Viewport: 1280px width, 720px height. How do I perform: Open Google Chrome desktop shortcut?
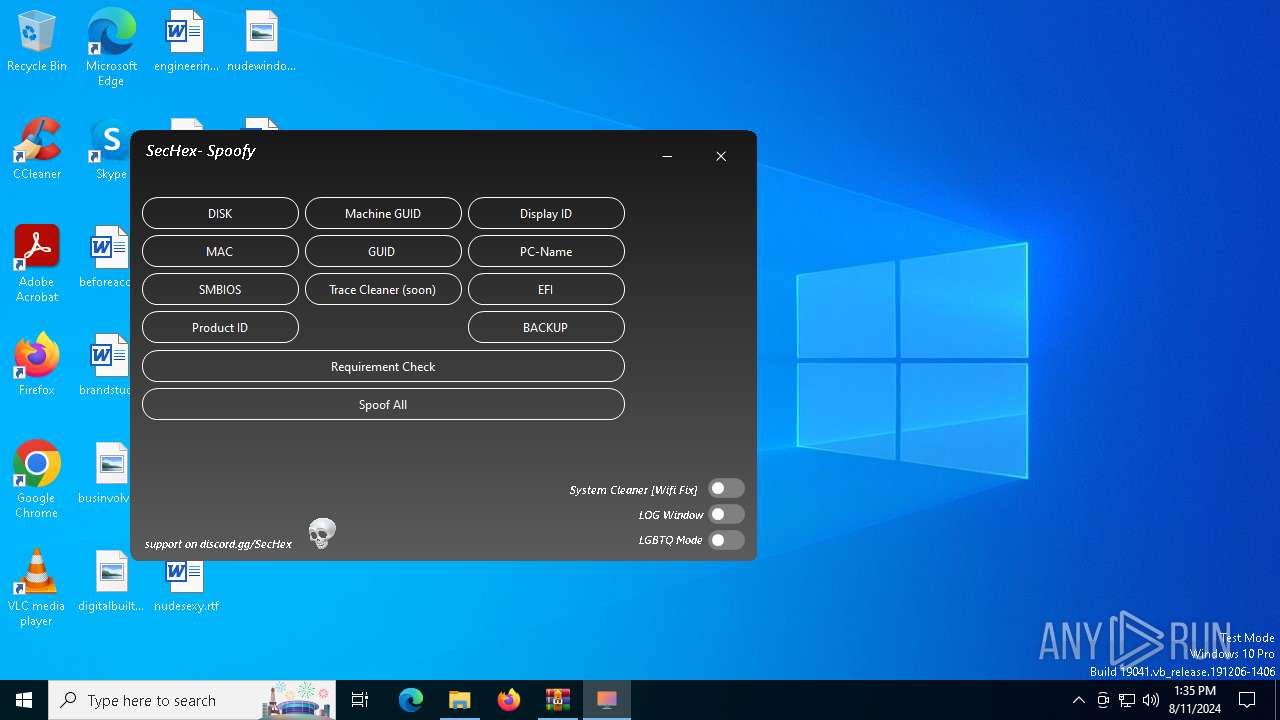tap(37, 481)
